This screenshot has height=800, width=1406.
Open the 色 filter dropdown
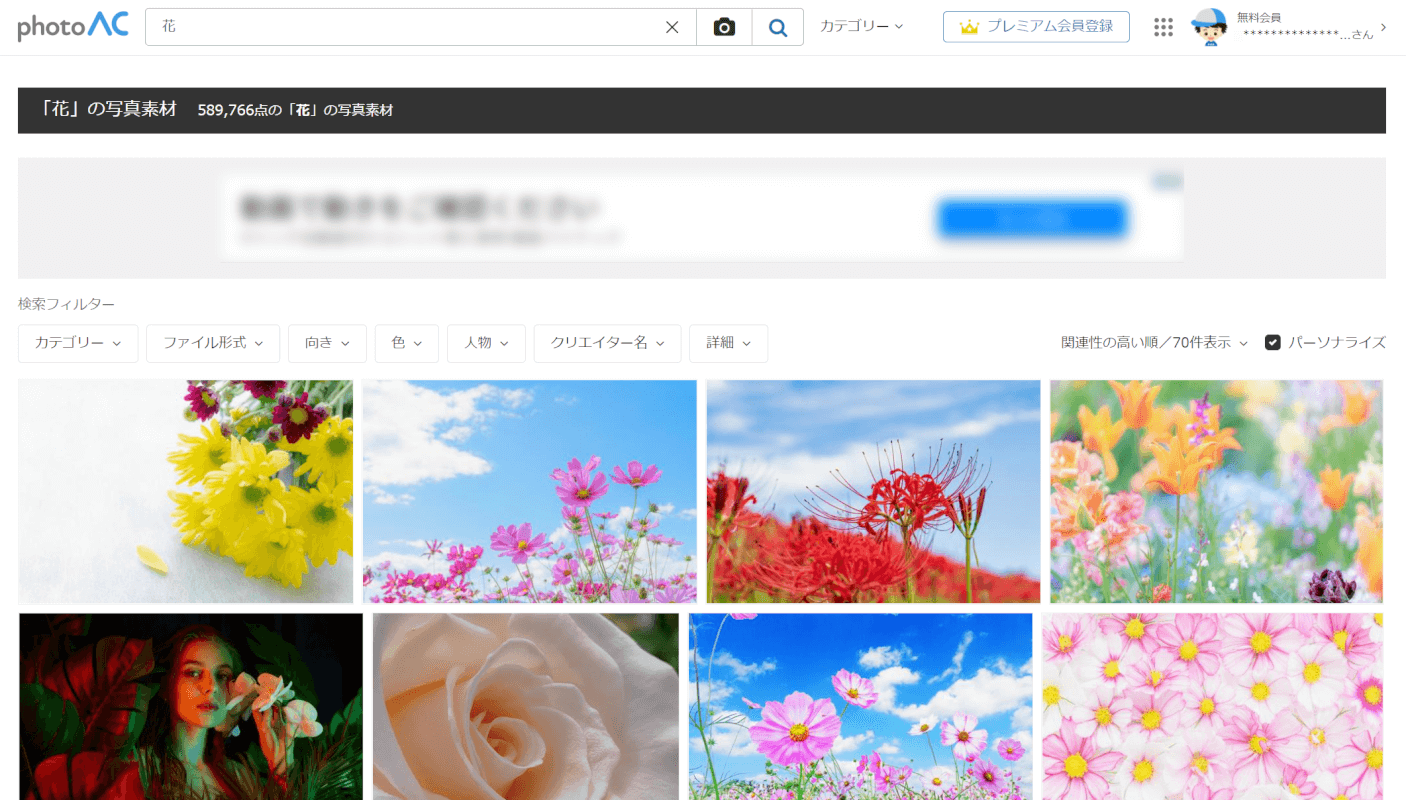407,343
